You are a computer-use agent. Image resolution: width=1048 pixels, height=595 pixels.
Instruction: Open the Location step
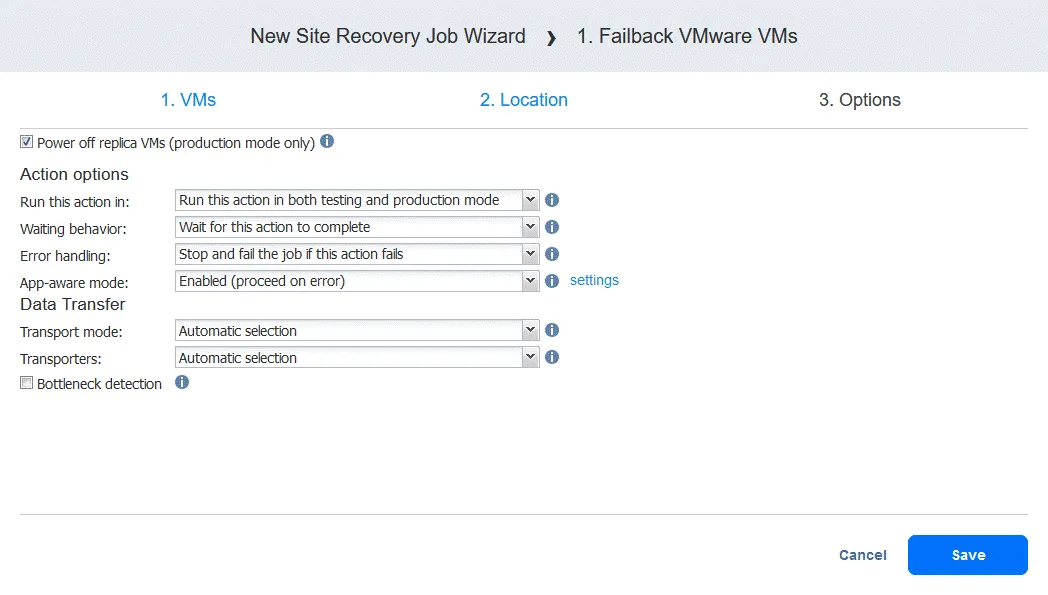(x=523, y=100)
